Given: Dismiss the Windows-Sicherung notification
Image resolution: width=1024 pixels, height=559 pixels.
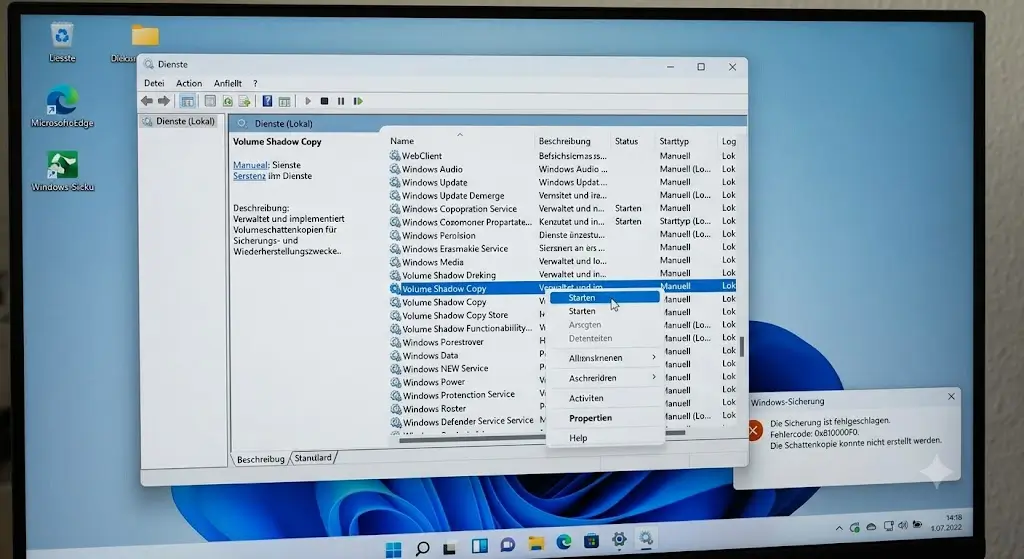Looking at the screenshot, I should pyautogui.click(x=952, y=396).
